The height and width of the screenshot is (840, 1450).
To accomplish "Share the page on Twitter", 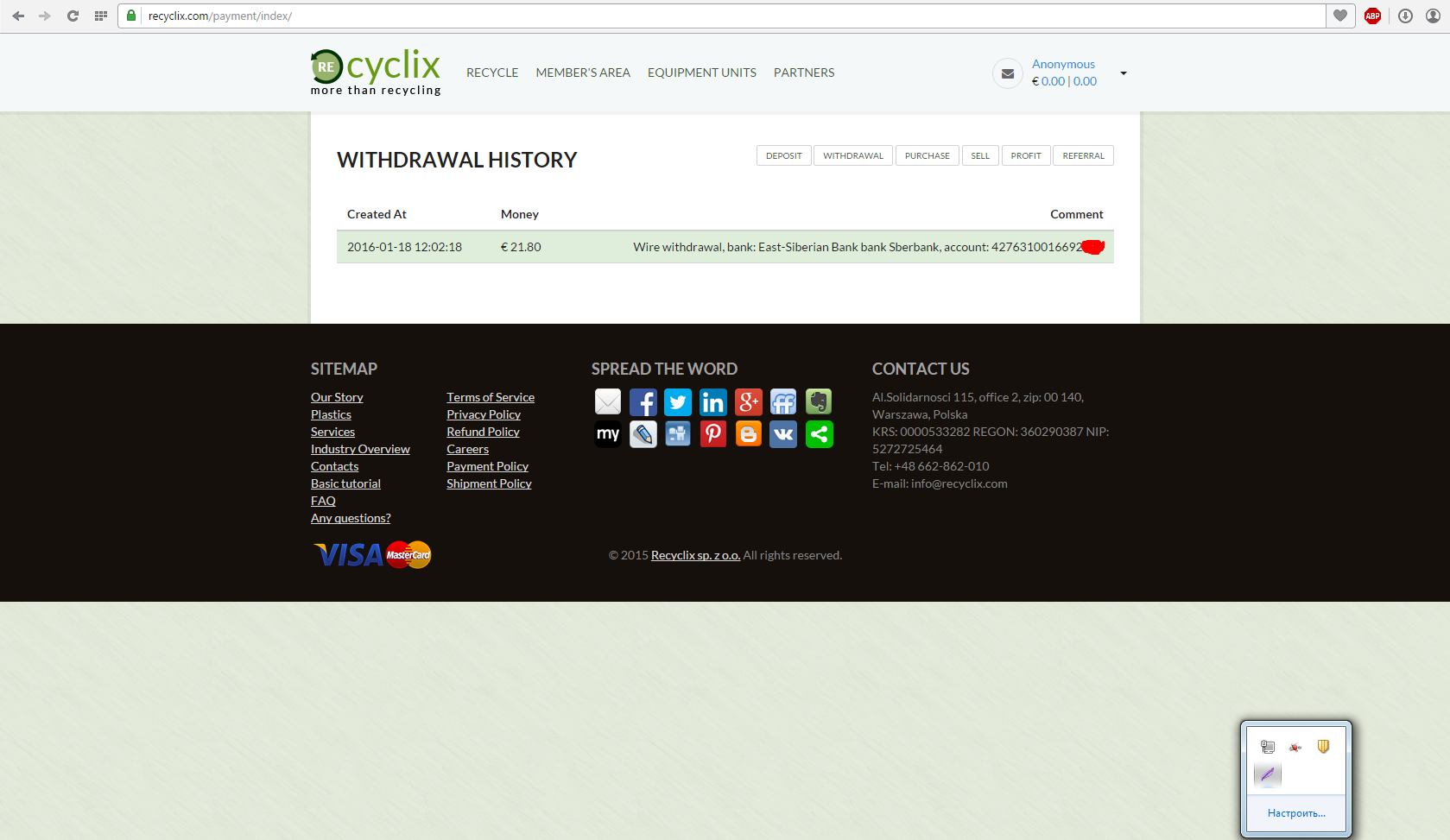I will pyautogui.click(x=678, y=401).
